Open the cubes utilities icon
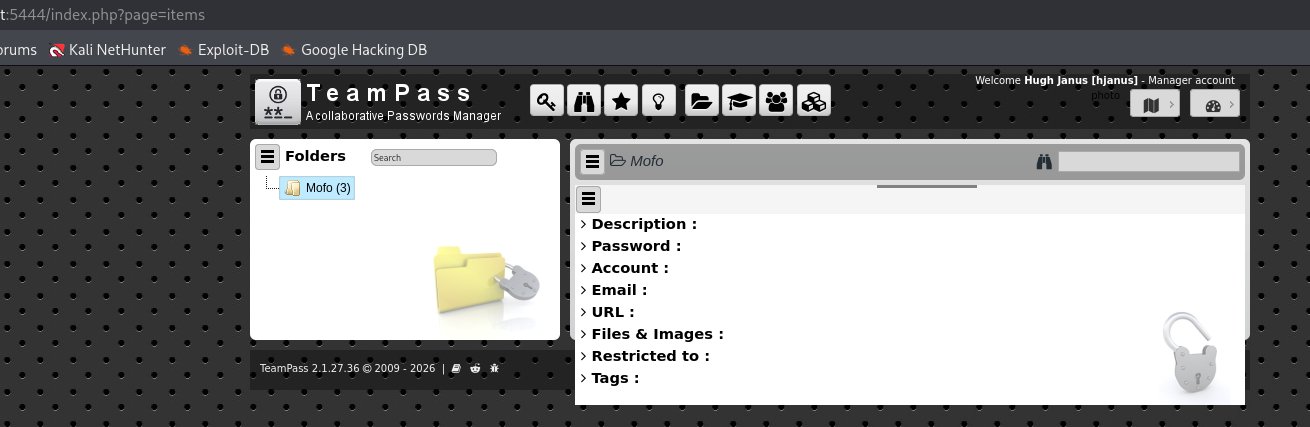This screenshot has height=427, width=1310. [814, 100]
